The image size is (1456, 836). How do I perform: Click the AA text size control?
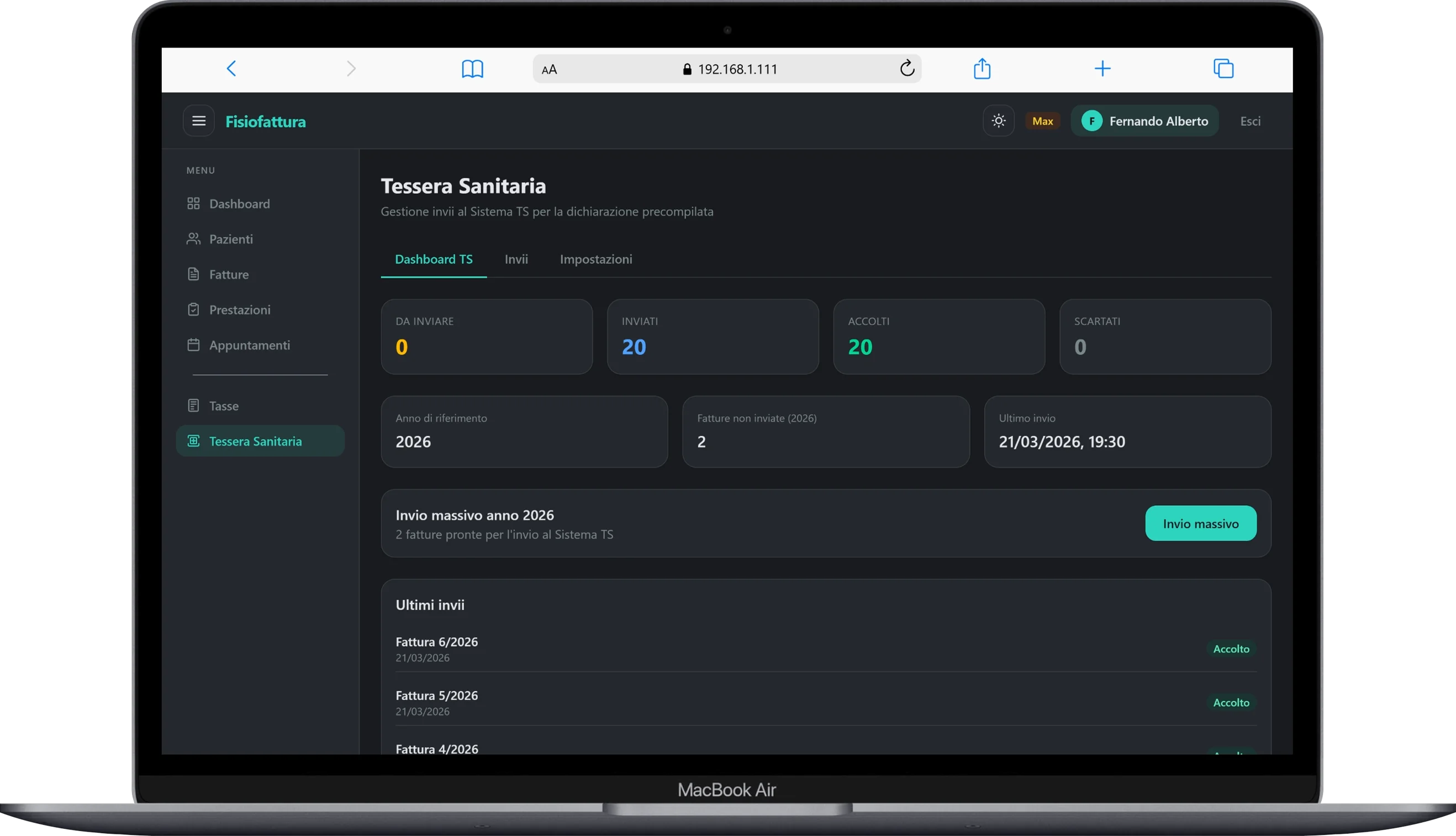coord(550,68)
